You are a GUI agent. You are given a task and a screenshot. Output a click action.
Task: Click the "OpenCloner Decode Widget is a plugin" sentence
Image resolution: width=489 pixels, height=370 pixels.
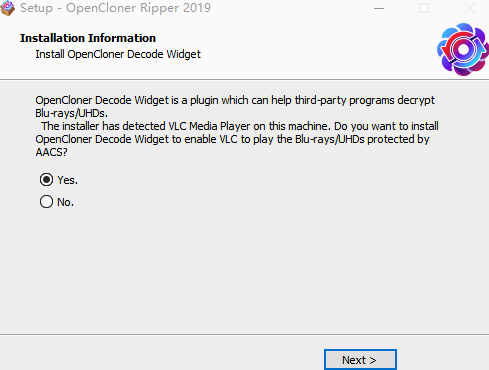235,100
